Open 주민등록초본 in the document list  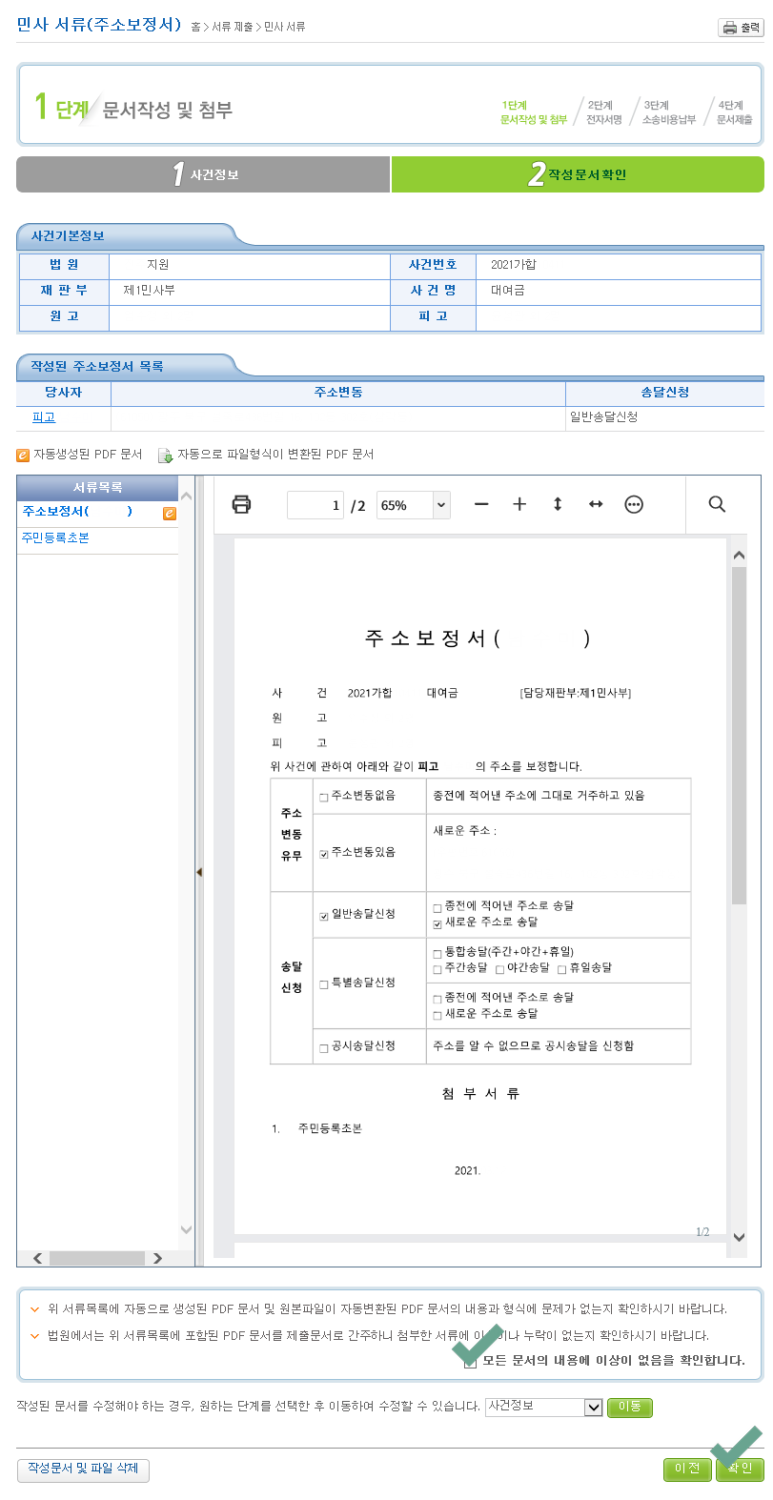[x=55, y=538]
